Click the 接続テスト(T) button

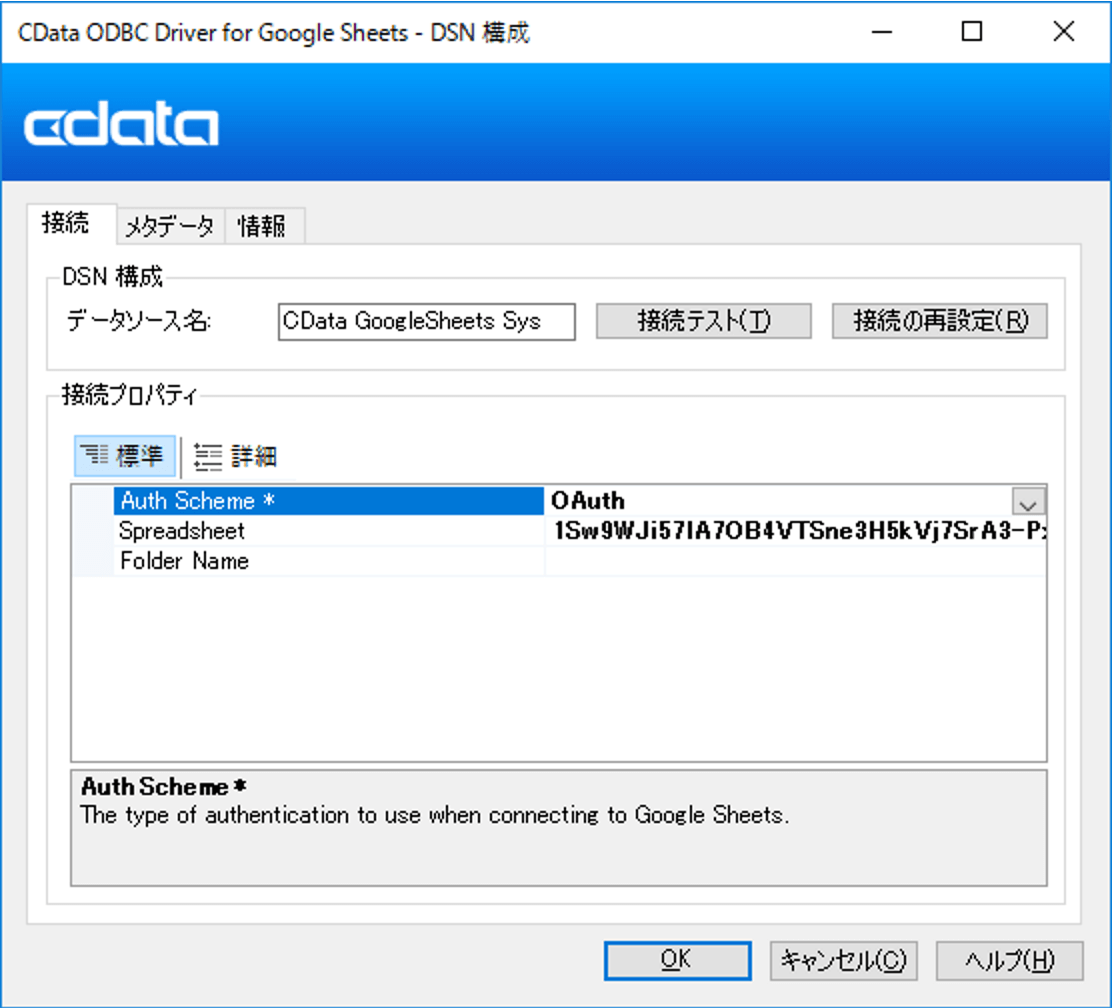point(703,321)
